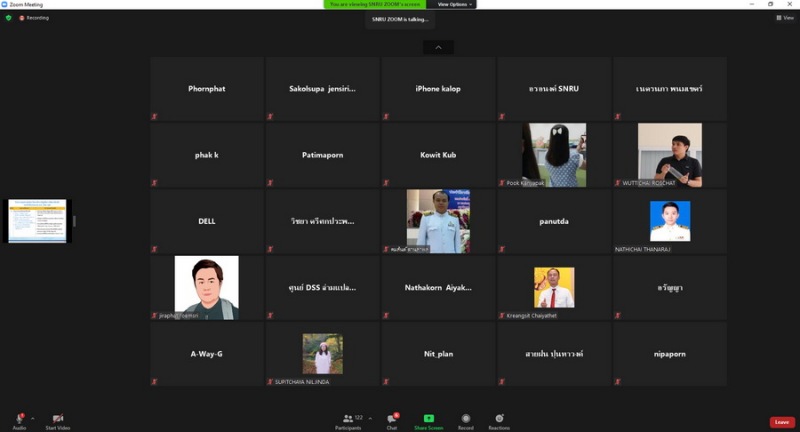800x432 pixels.
Task: Start video with the camera icon
Action: pos(58,418)
